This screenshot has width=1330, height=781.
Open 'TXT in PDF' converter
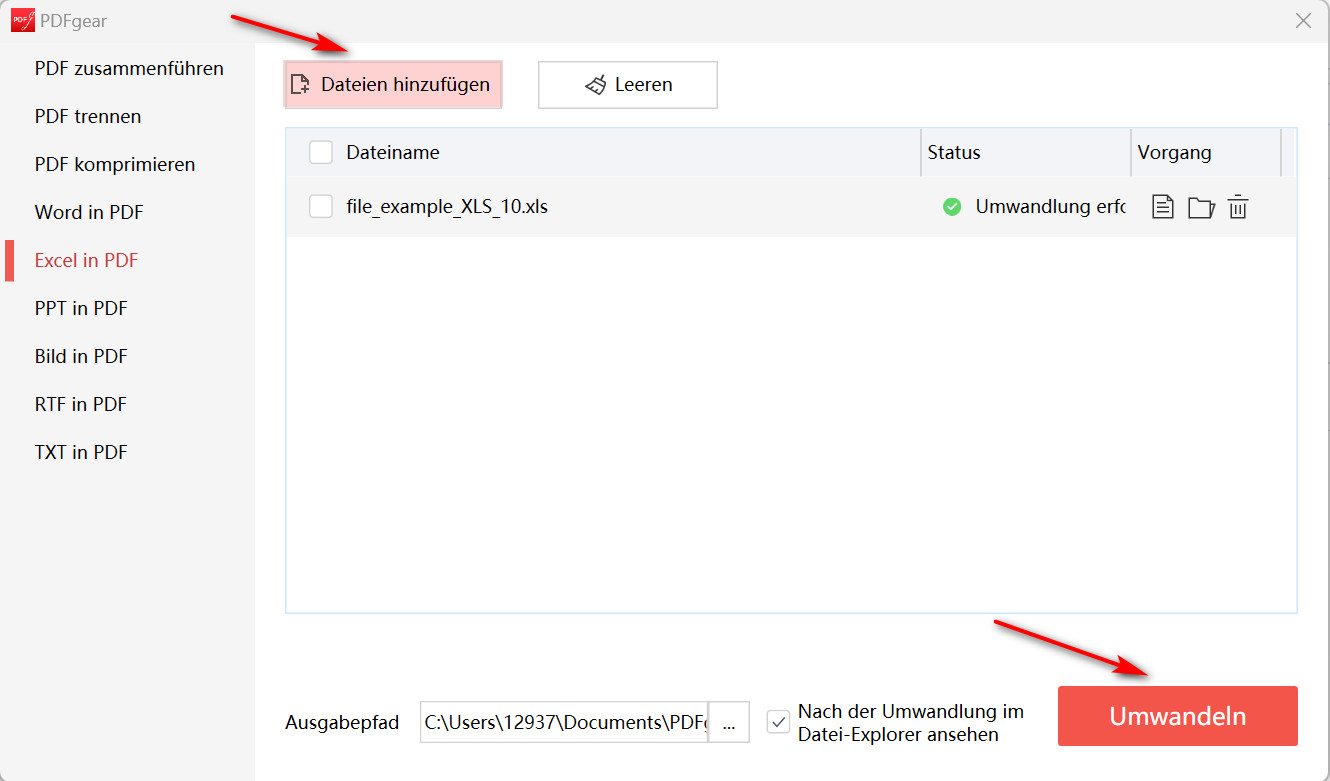(x=81, y=453)
